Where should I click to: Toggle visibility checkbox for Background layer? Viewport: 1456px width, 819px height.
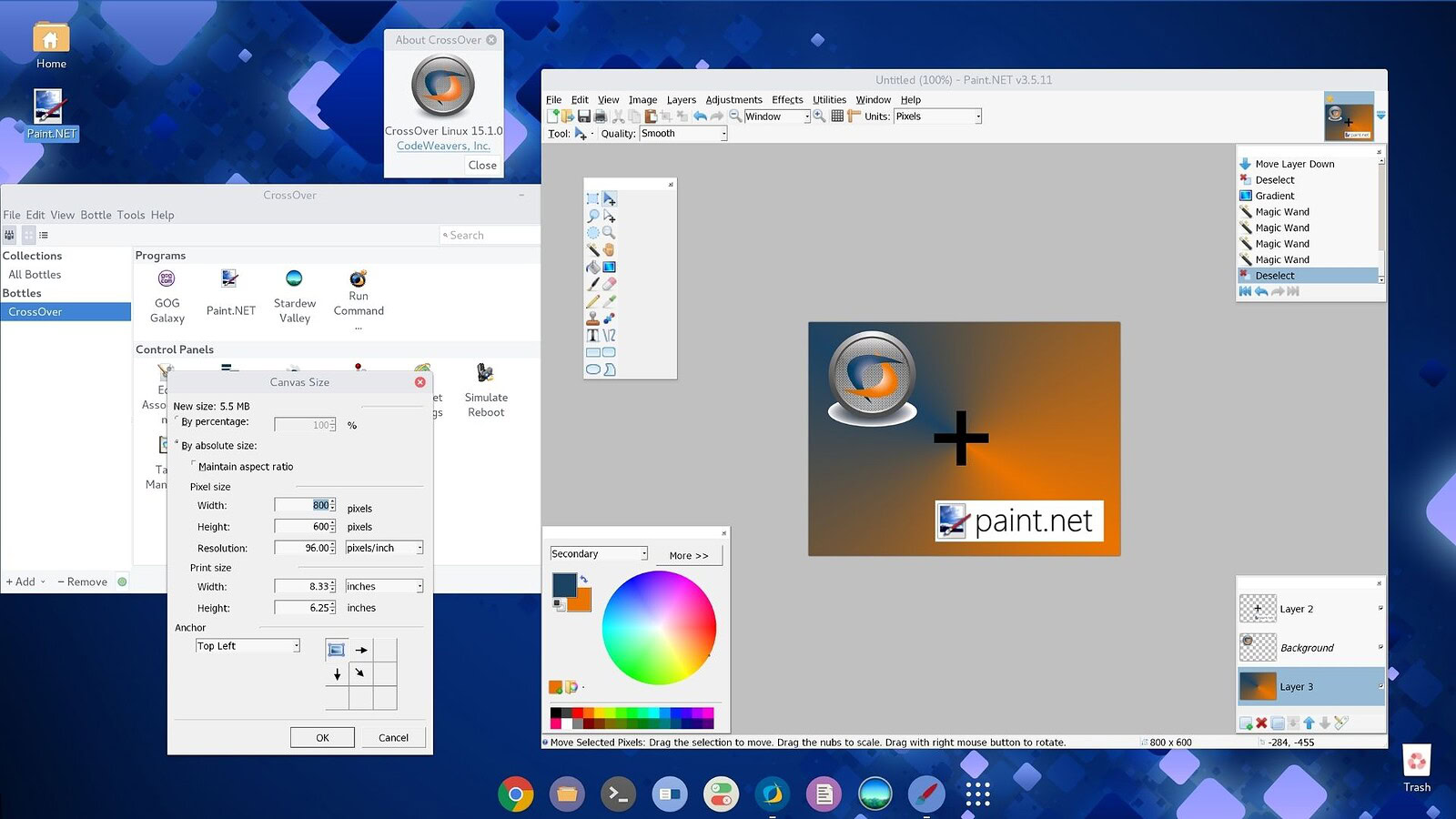pos(1380,647)
